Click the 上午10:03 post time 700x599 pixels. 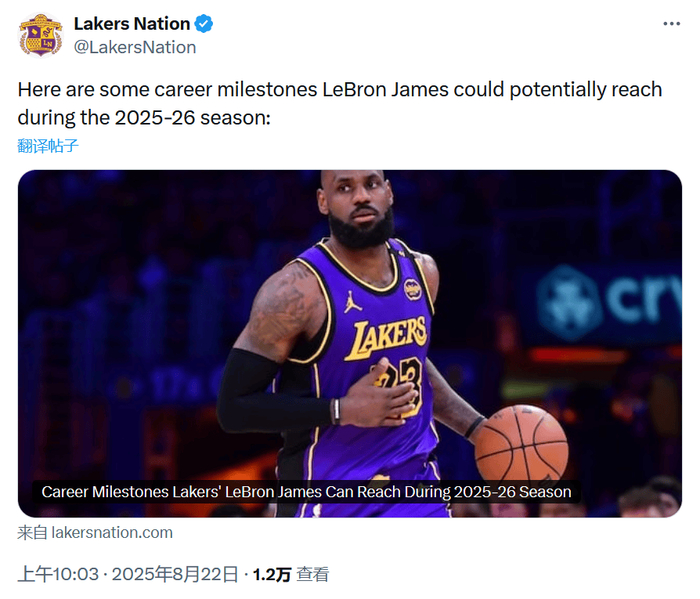tap(58, 574)
